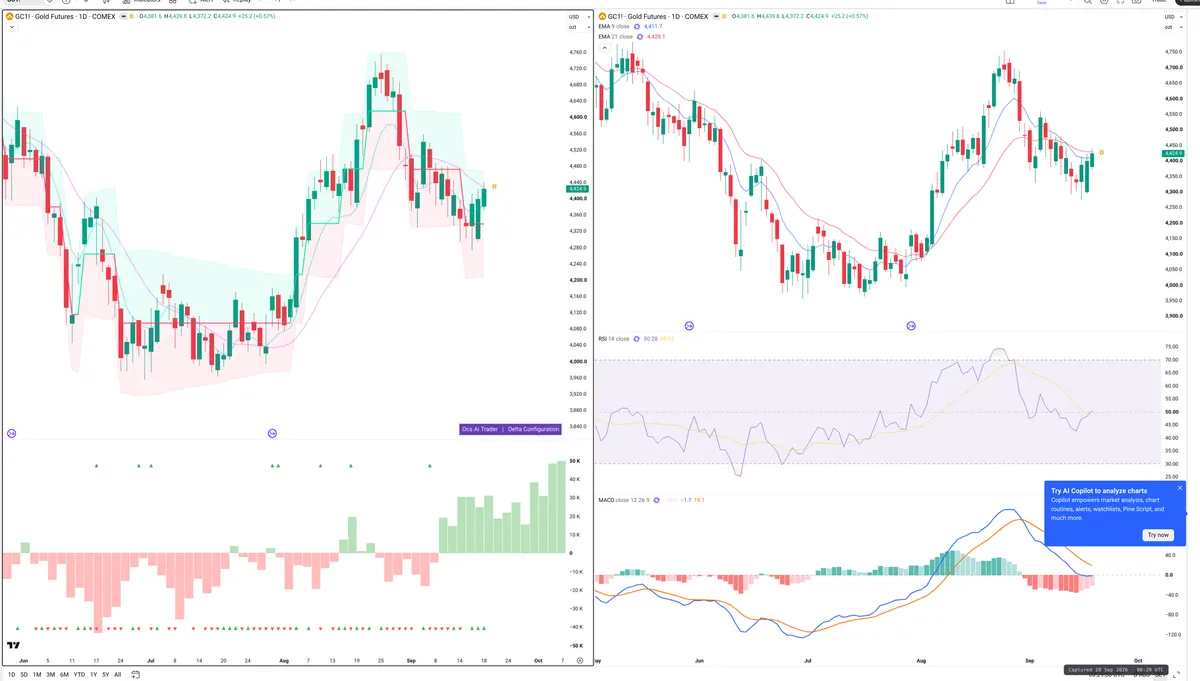Open GC1! Gold Futures title in left chart

(x=65, y=16)
